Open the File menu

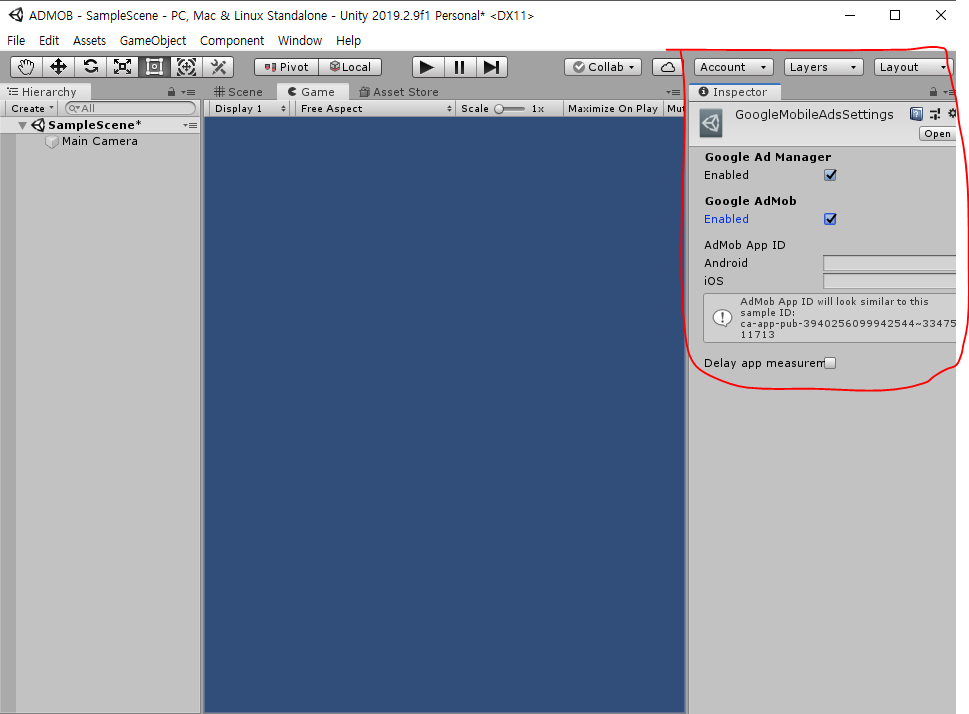[x=16, y=40]
